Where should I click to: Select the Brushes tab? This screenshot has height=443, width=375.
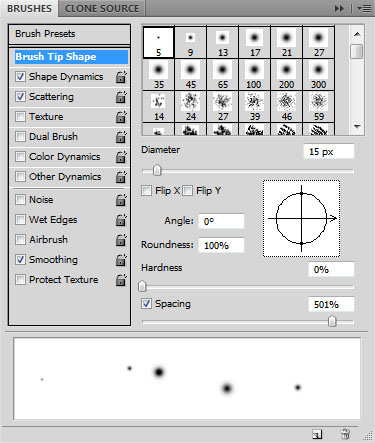coord(29,8)
